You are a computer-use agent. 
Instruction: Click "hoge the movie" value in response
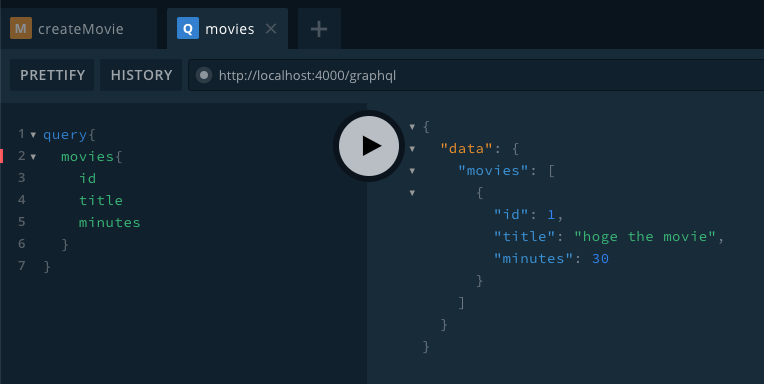coord(645,236)
